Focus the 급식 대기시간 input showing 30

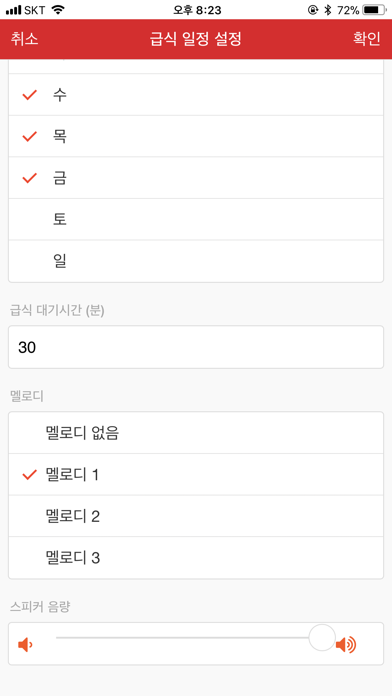(196, 347)
